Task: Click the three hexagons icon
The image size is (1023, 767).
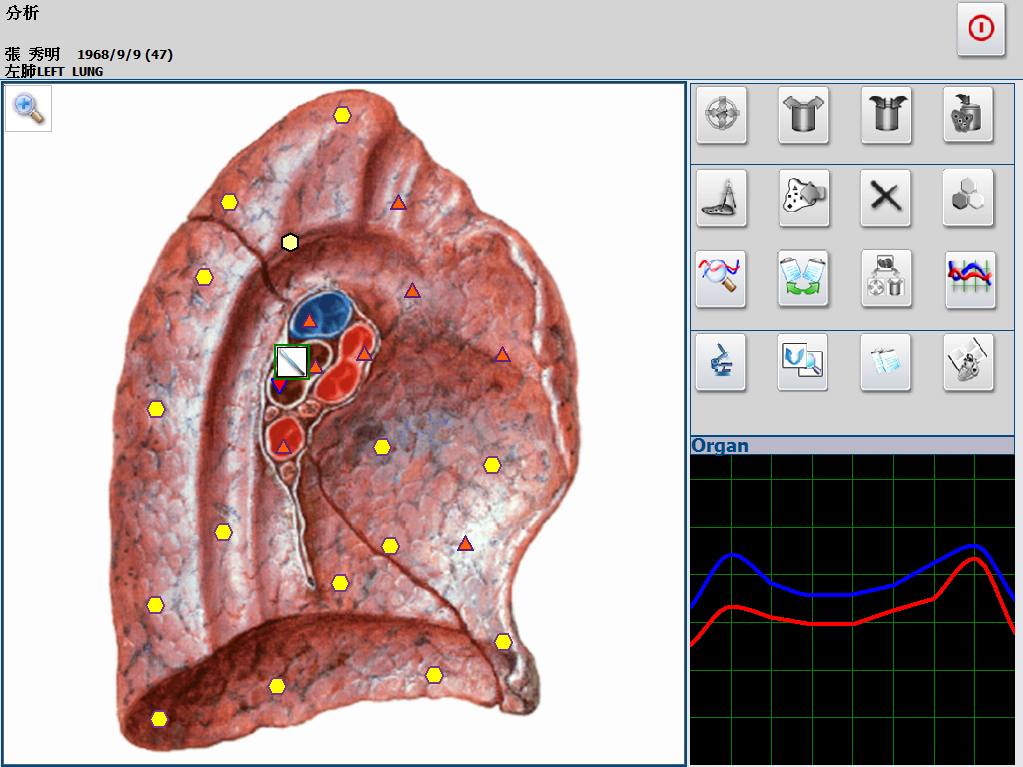Action: click(x=968, y=197)
